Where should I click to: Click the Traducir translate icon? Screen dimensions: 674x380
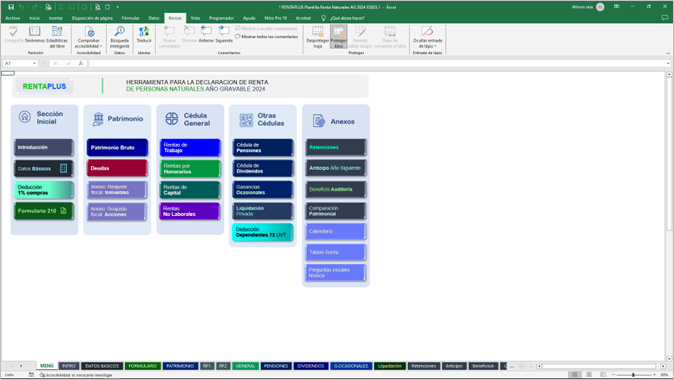144,35
